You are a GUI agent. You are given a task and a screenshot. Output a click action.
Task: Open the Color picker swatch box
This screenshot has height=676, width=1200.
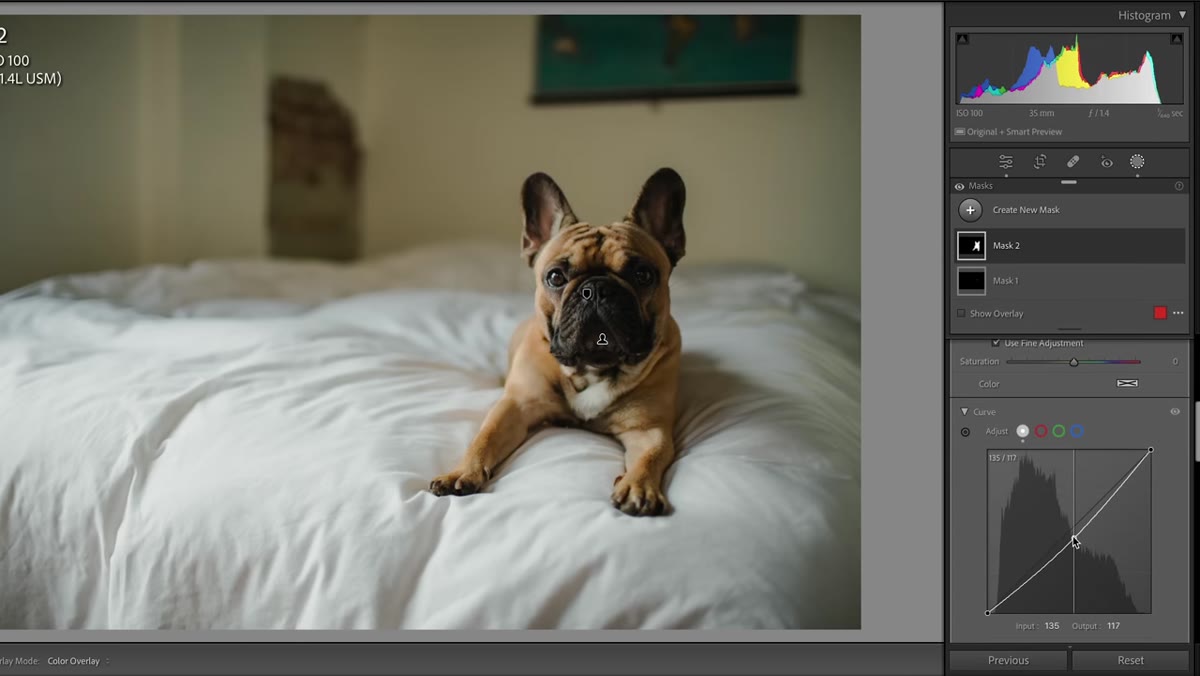click(1127, 384)
